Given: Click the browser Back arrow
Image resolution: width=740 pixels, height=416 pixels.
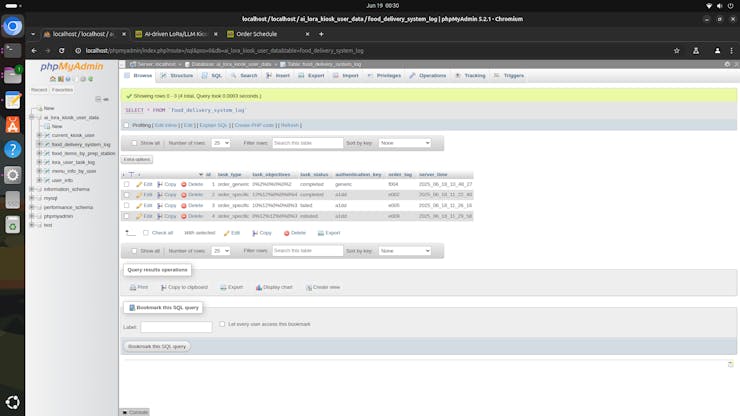Looking at the screenshot, I should tap(34, 51).
